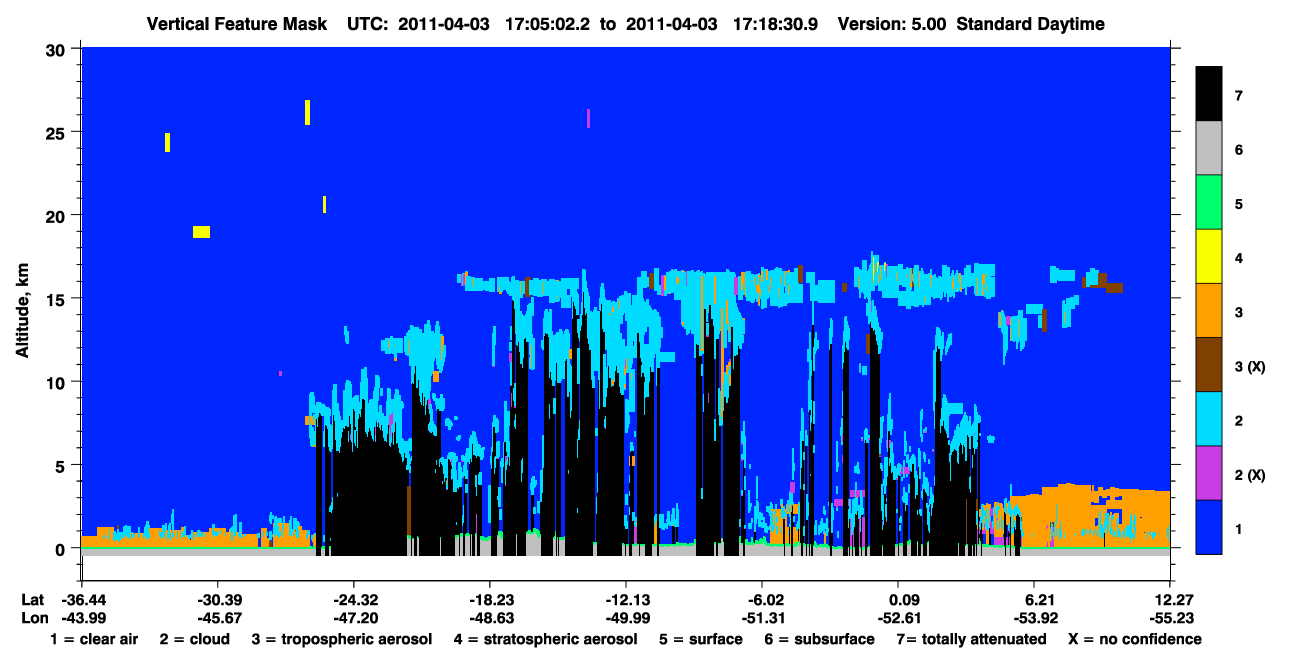The width and height of the screenshot is (1300, 667).
Task: Click the cyan cloud color swatch
Action: pos(1209,418)
